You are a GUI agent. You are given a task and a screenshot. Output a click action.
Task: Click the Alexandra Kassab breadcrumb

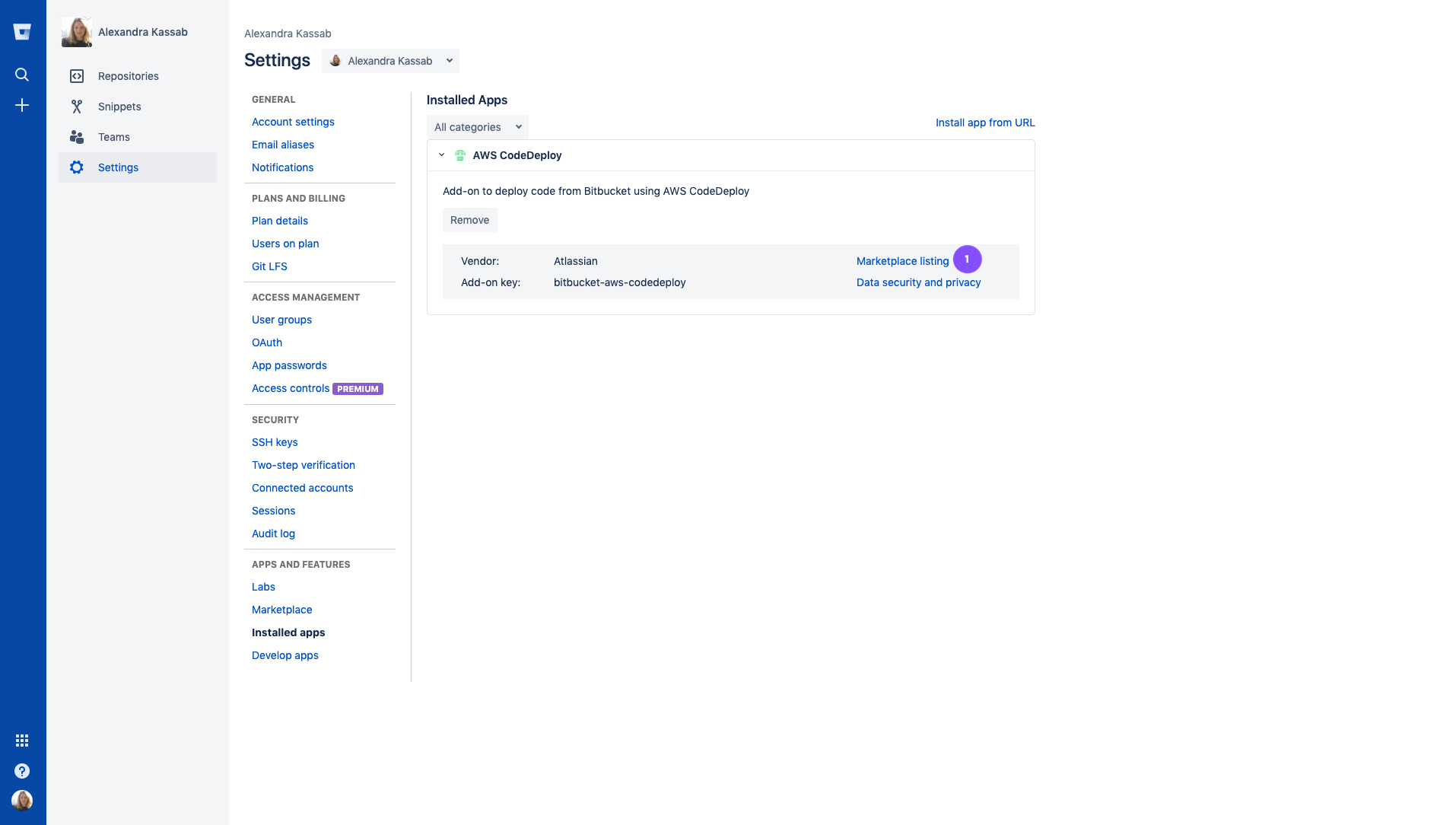pos(288,33)
